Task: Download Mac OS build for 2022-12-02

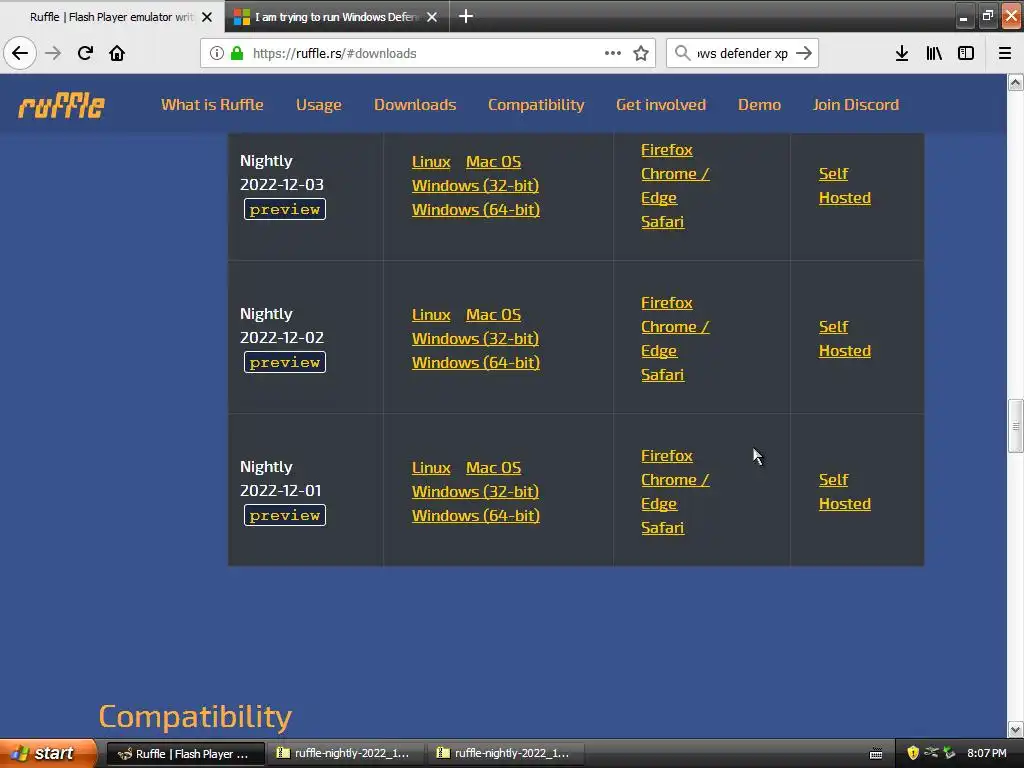Action: click(494, 314)
